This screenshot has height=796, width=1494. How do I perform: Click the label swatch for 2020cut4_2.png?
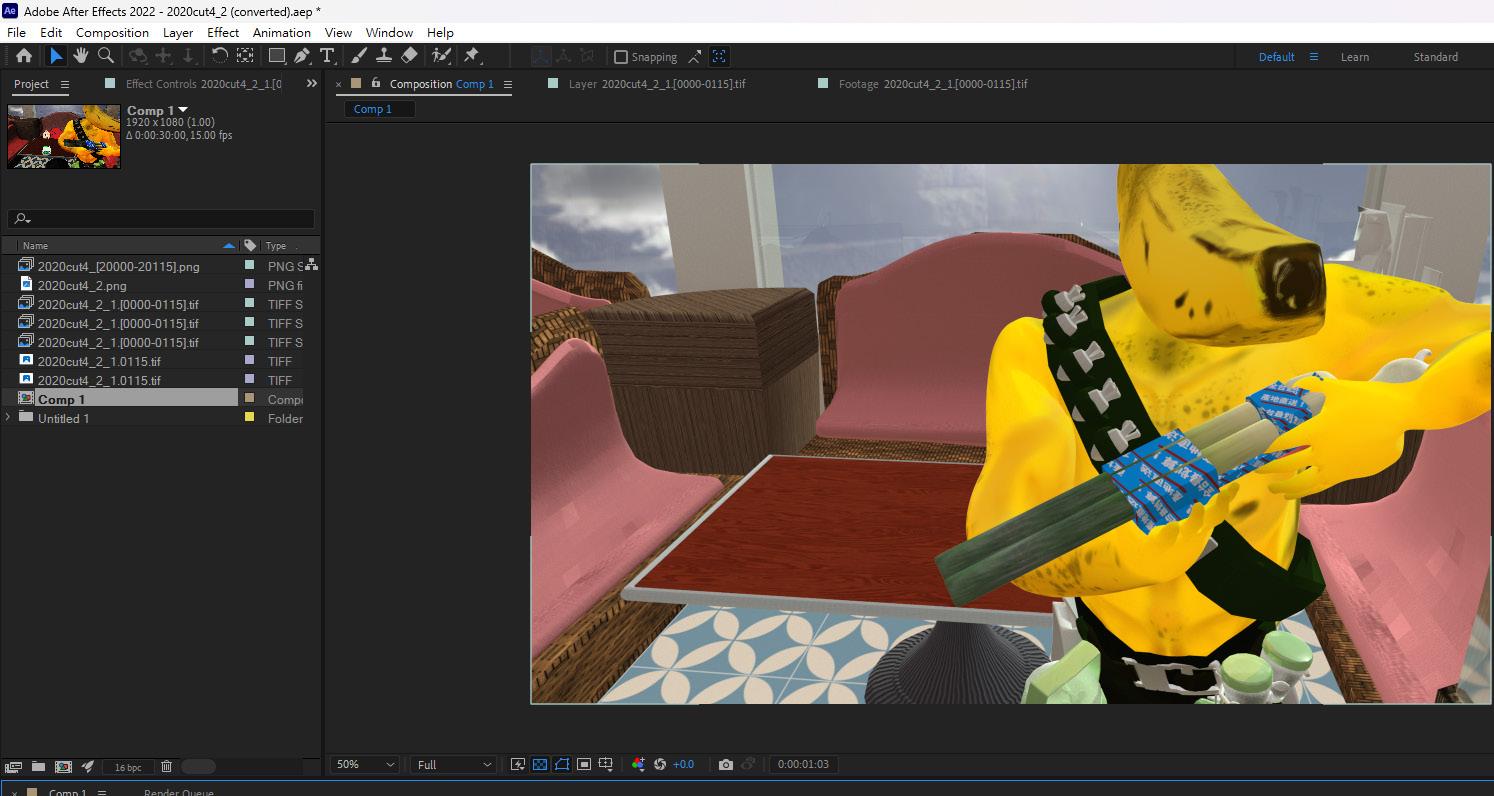[x=250, y=285]
